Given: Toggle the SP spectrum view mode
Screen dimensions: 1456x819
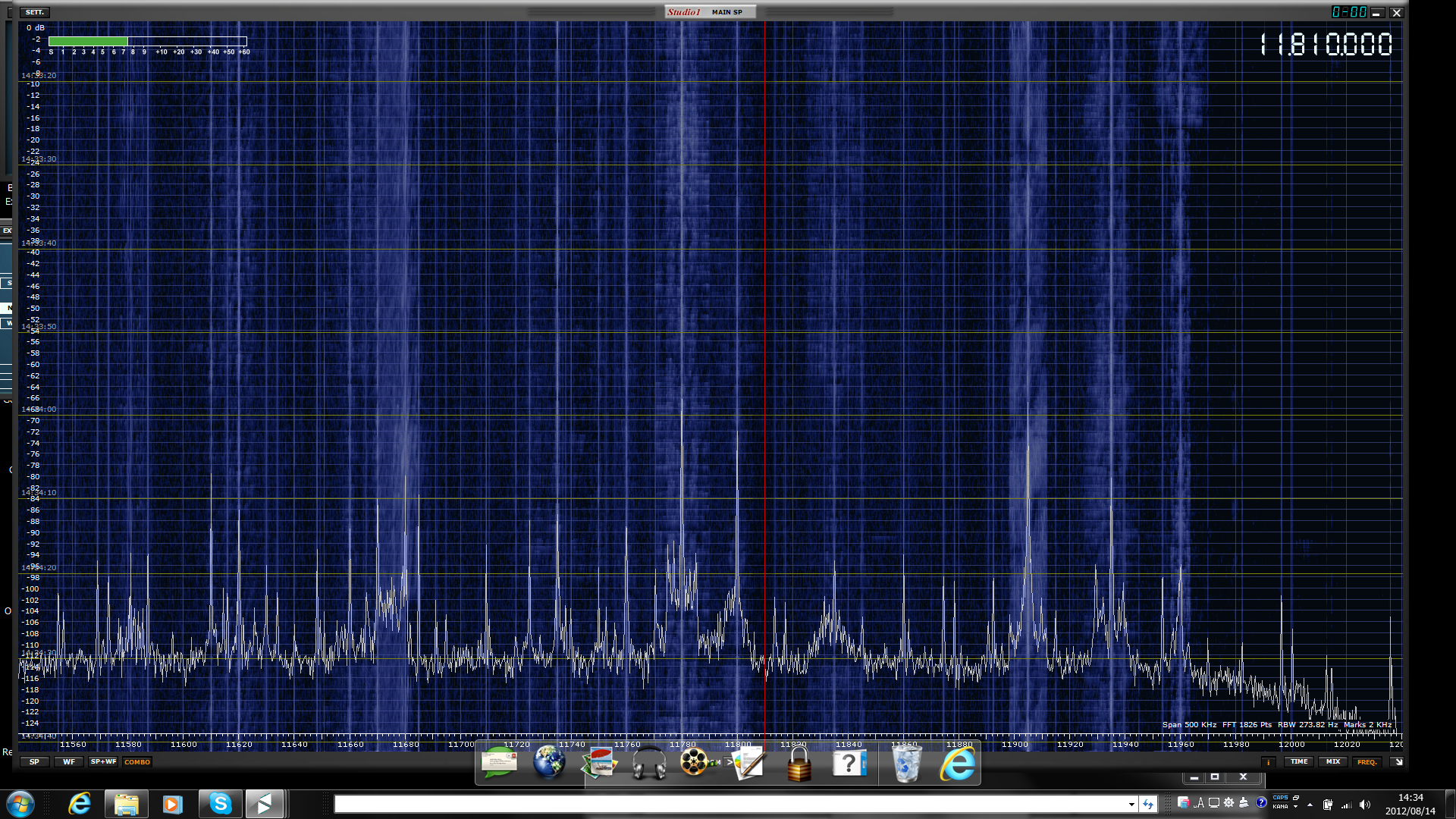Looking at the screenshot, I should coord(35,762).
